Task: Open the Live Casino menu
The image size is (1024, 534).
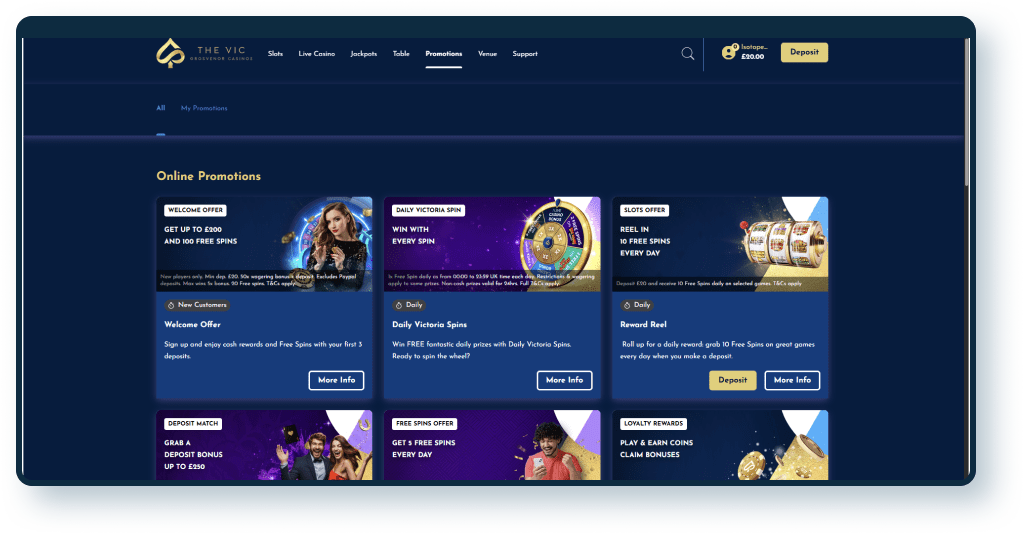Action: coord(317,54)
